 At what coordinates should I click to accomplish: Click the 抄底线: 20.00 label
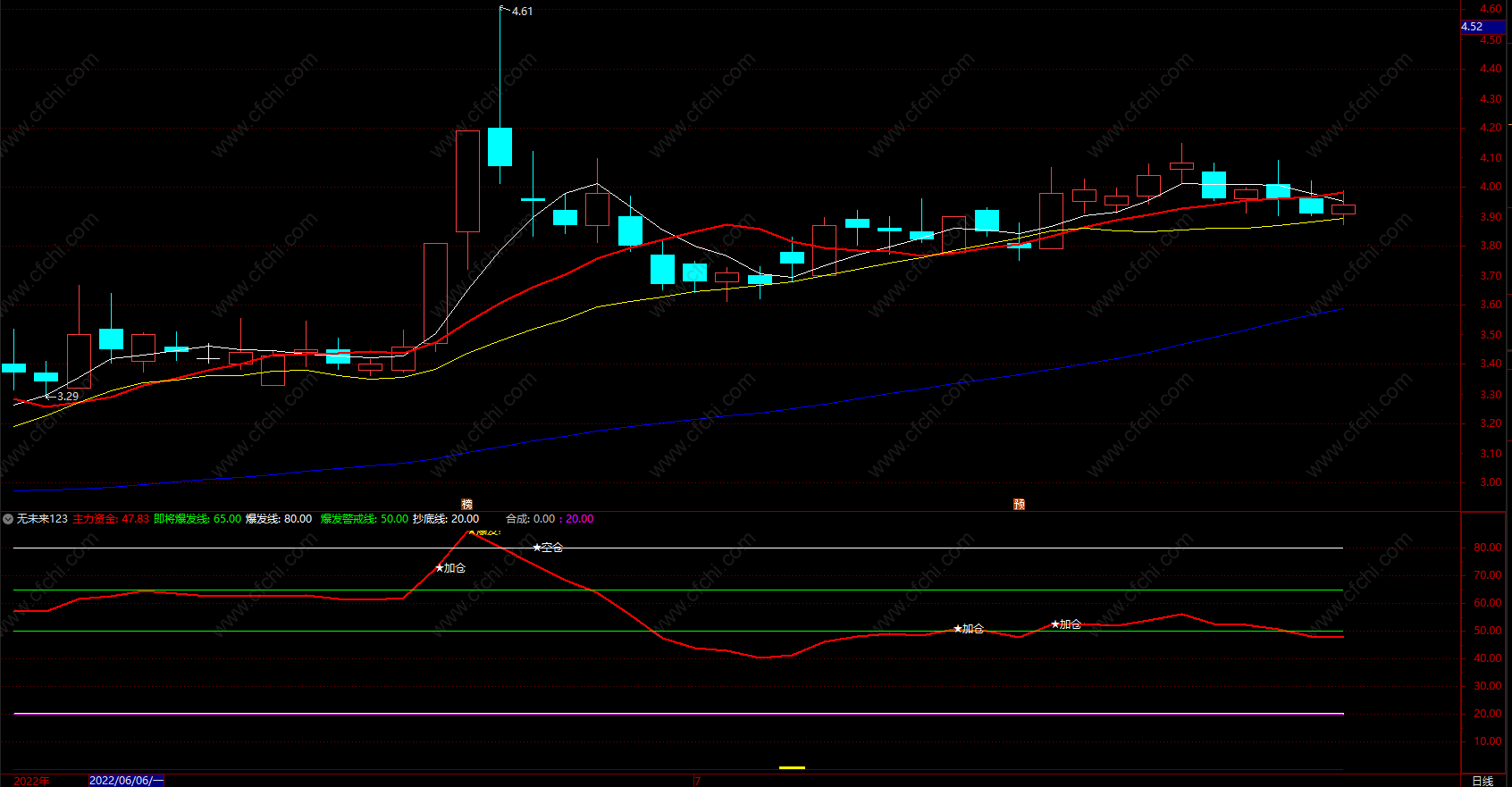pos(446,519)
